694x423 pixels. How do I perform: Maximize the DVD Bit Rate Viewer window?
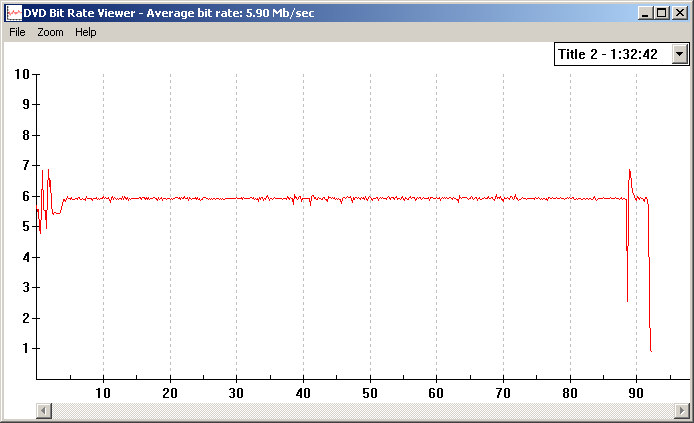click(662, 13)
